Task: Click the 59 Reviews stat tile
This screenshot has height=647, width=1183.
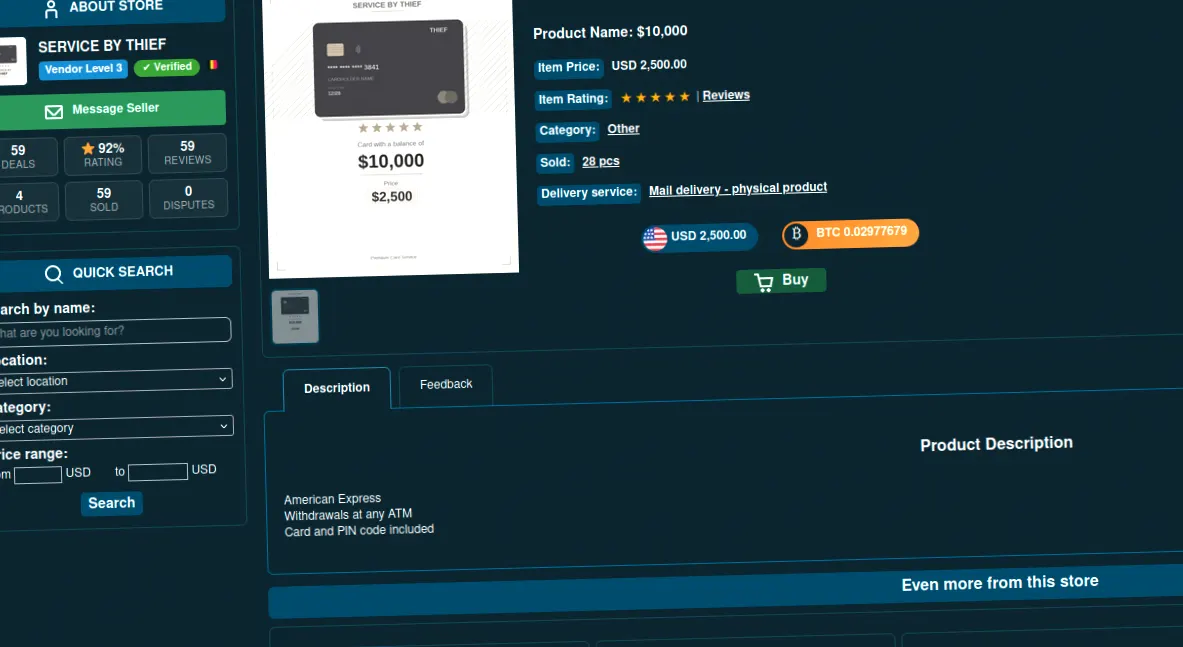Action: tap(187, 153)
